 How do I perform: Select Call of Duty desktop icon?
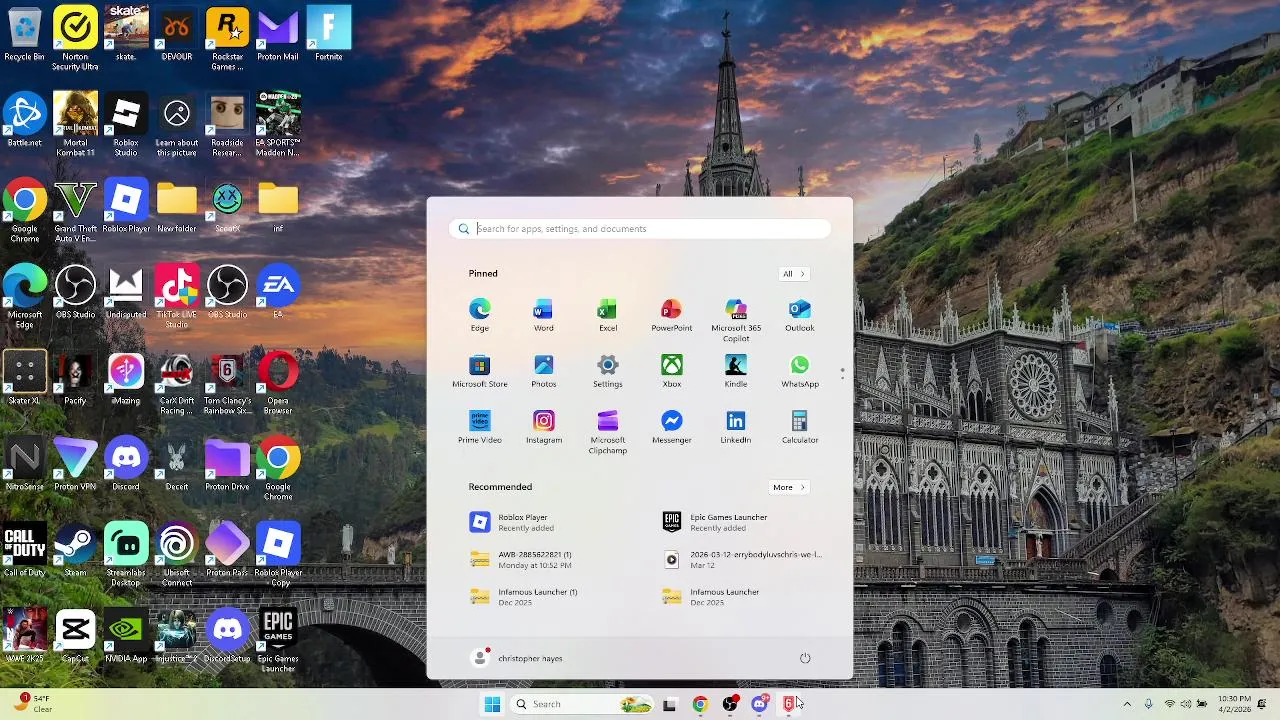pyautogui.click(x=24, y=550)
